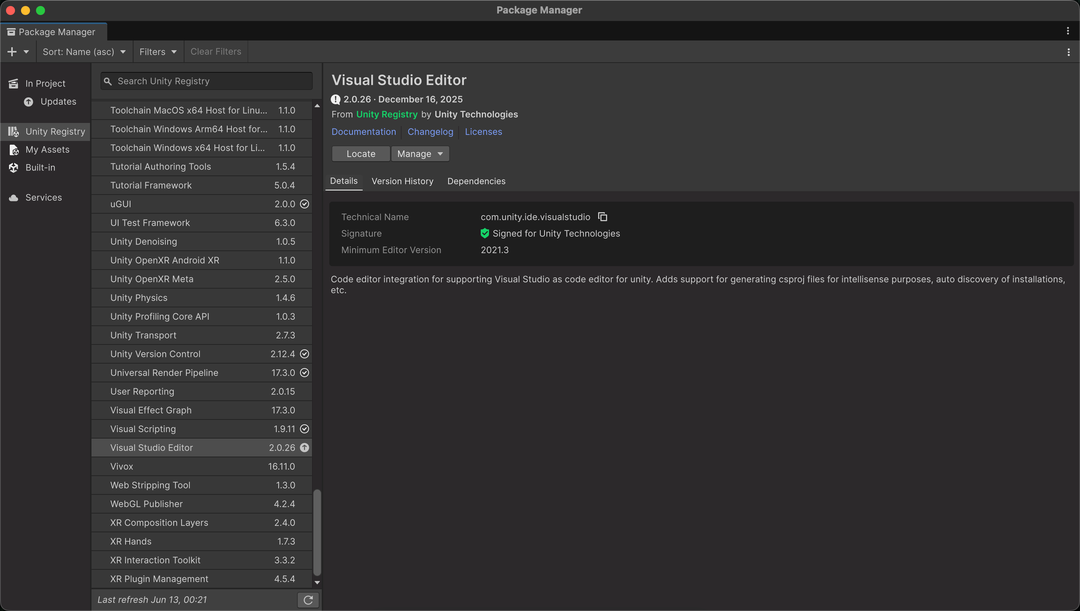Click the green signature shield icon
The image size is (1080, 611).
tap(485, 234)
